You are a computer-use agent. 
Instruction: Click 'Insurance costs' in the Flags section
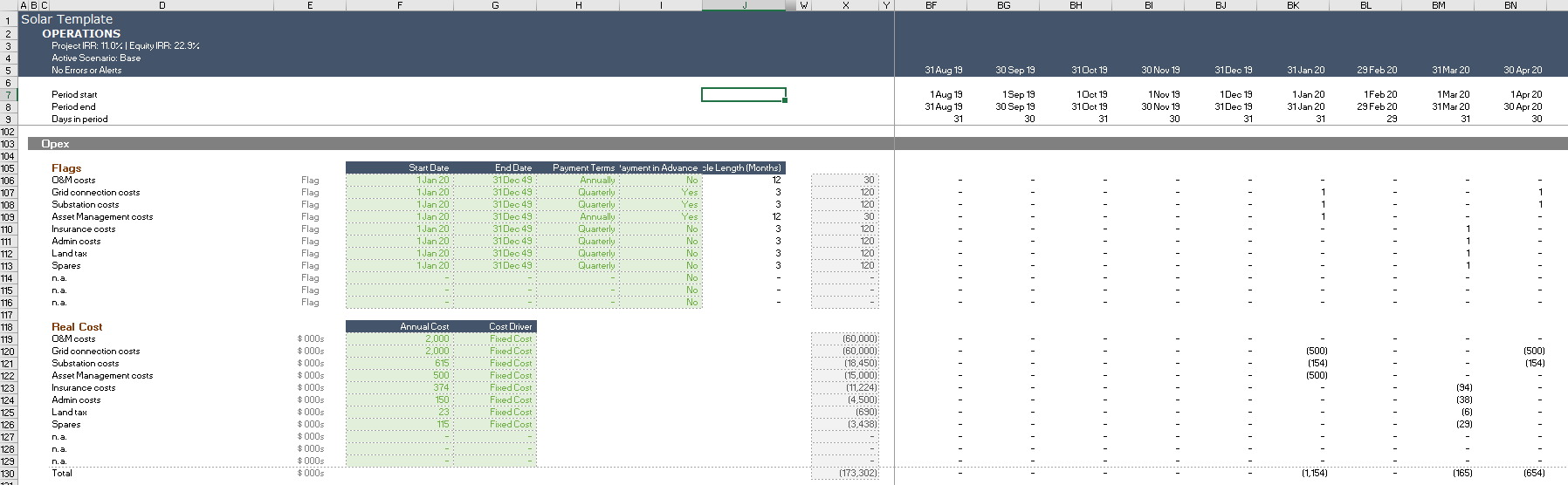tap(83, 229)
